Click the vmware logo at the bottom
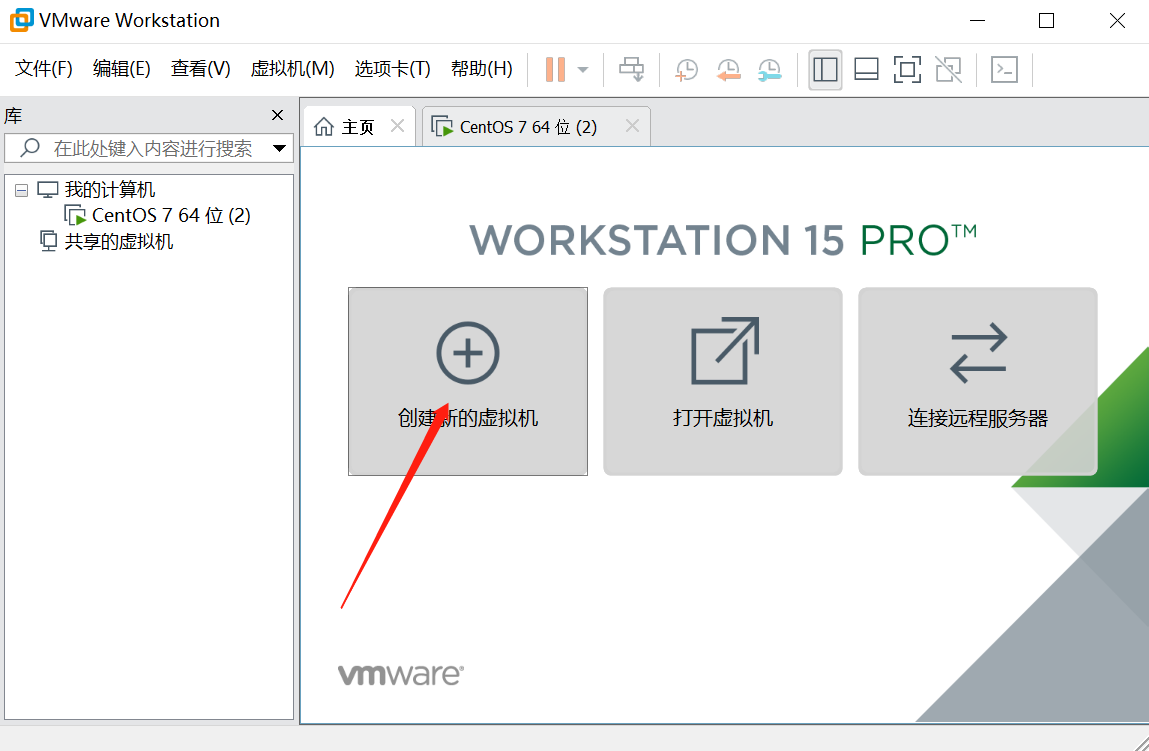1149x751 pixels. pos(400,675)
